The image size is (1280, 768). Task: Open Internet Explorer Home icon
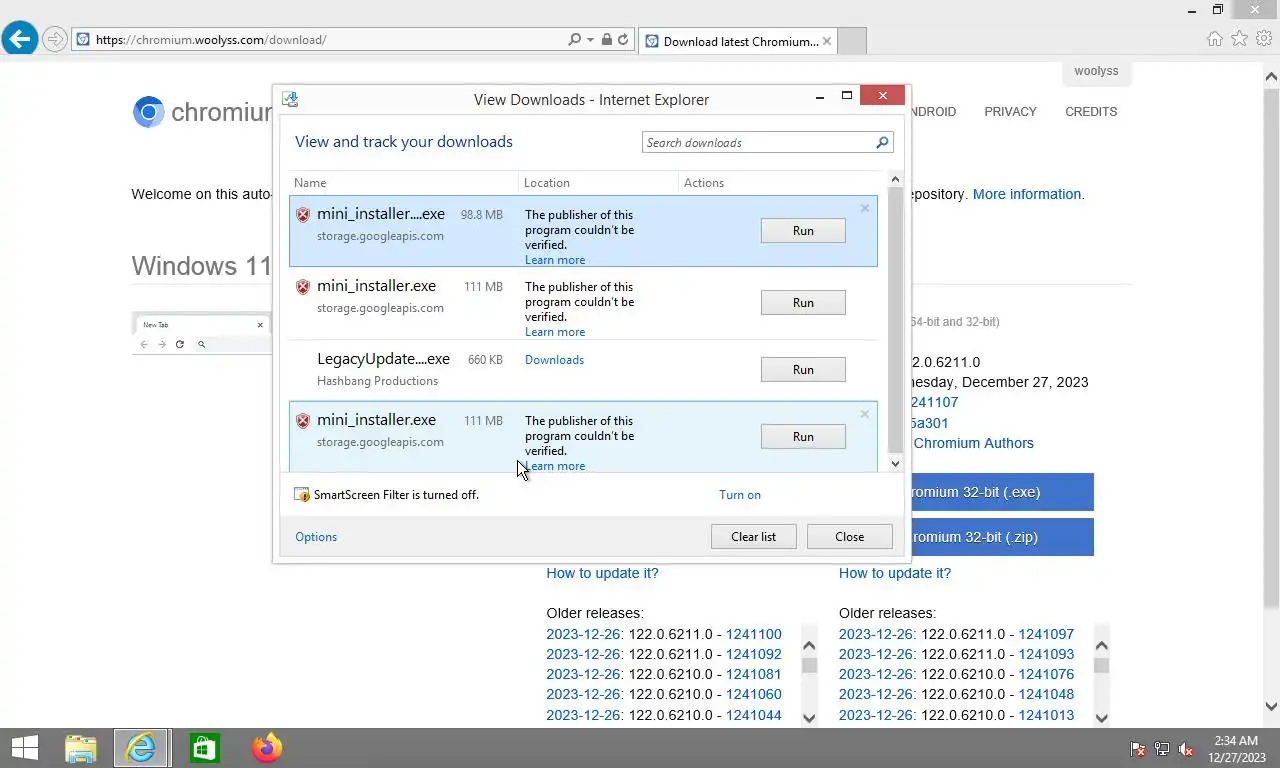tap(1215, 39)
